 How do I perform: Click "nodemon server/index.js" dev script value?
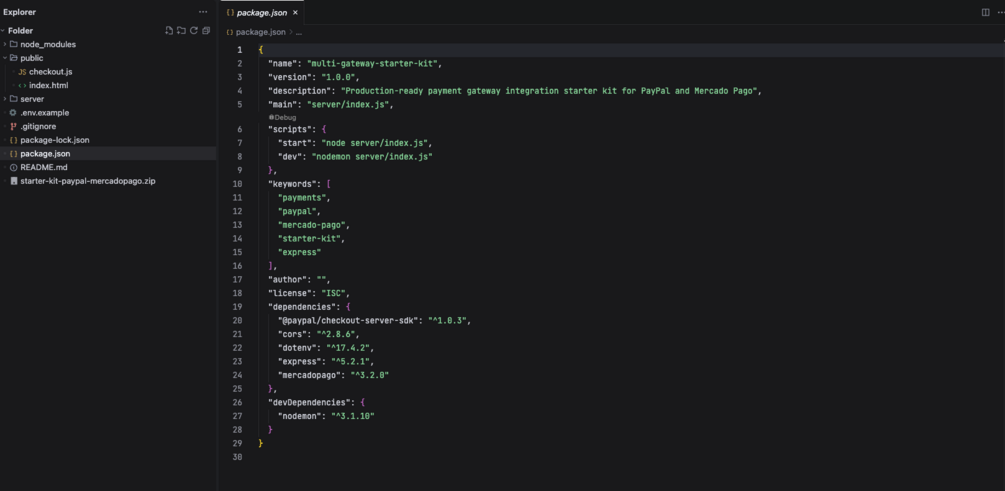pos(372,156)
